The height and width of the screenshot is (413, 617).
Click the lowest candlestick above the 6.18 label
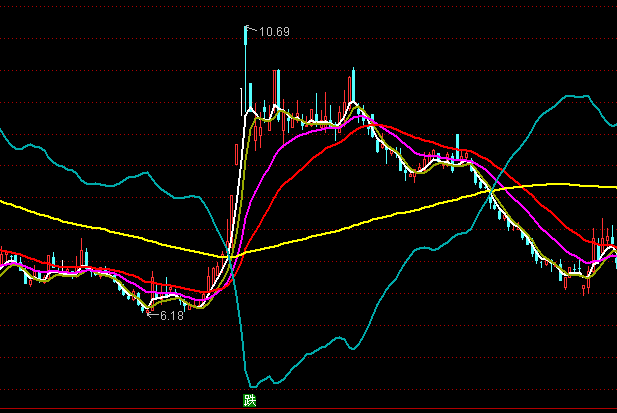(x=146, y=305)
